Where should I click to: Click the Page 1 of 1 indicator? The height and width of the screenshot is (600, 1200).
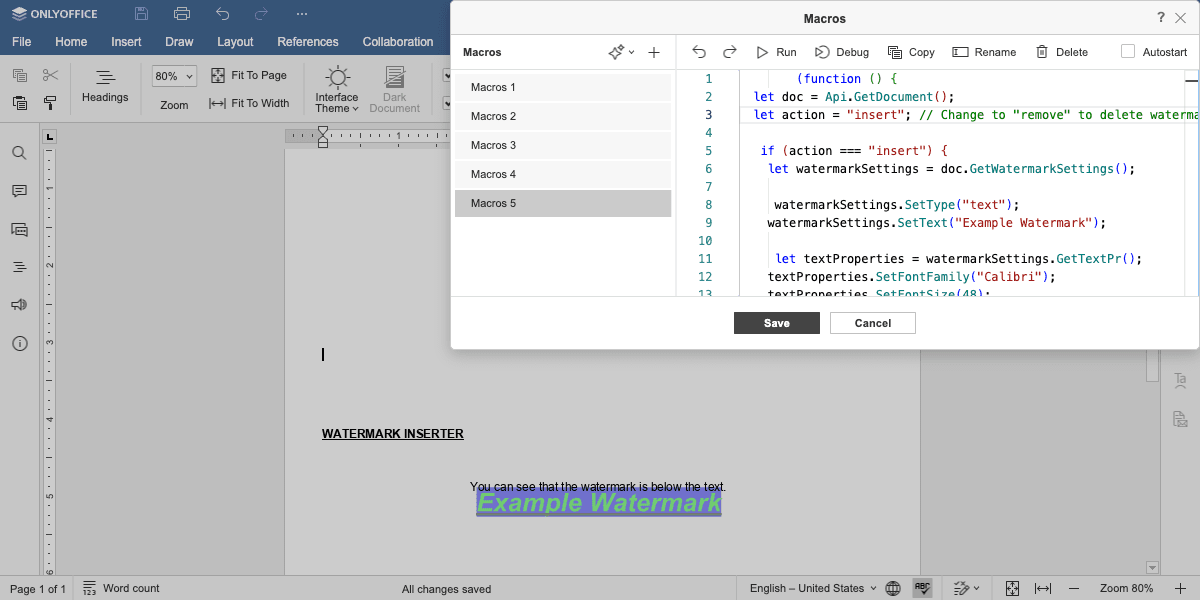(x=38, y=588)
